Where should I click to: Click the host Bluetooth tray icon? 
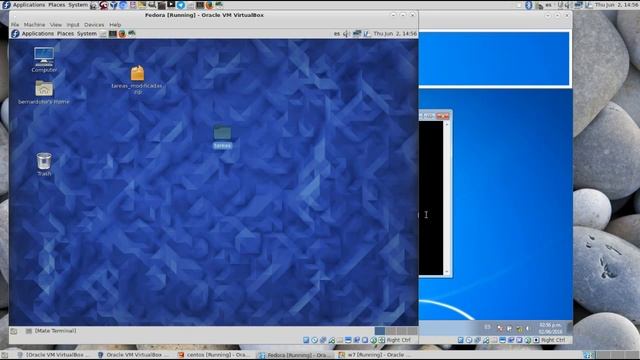pos(529,5)
